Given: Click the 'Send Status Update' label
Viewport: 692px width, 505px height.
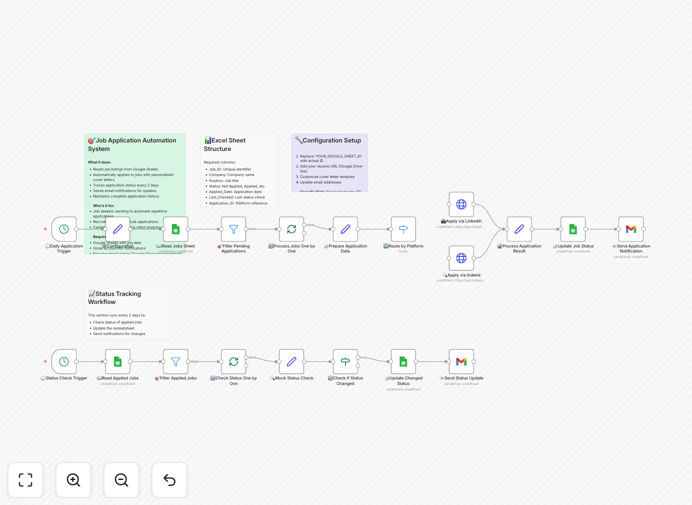Looking at the screenshot, I should tap(462, 378).
